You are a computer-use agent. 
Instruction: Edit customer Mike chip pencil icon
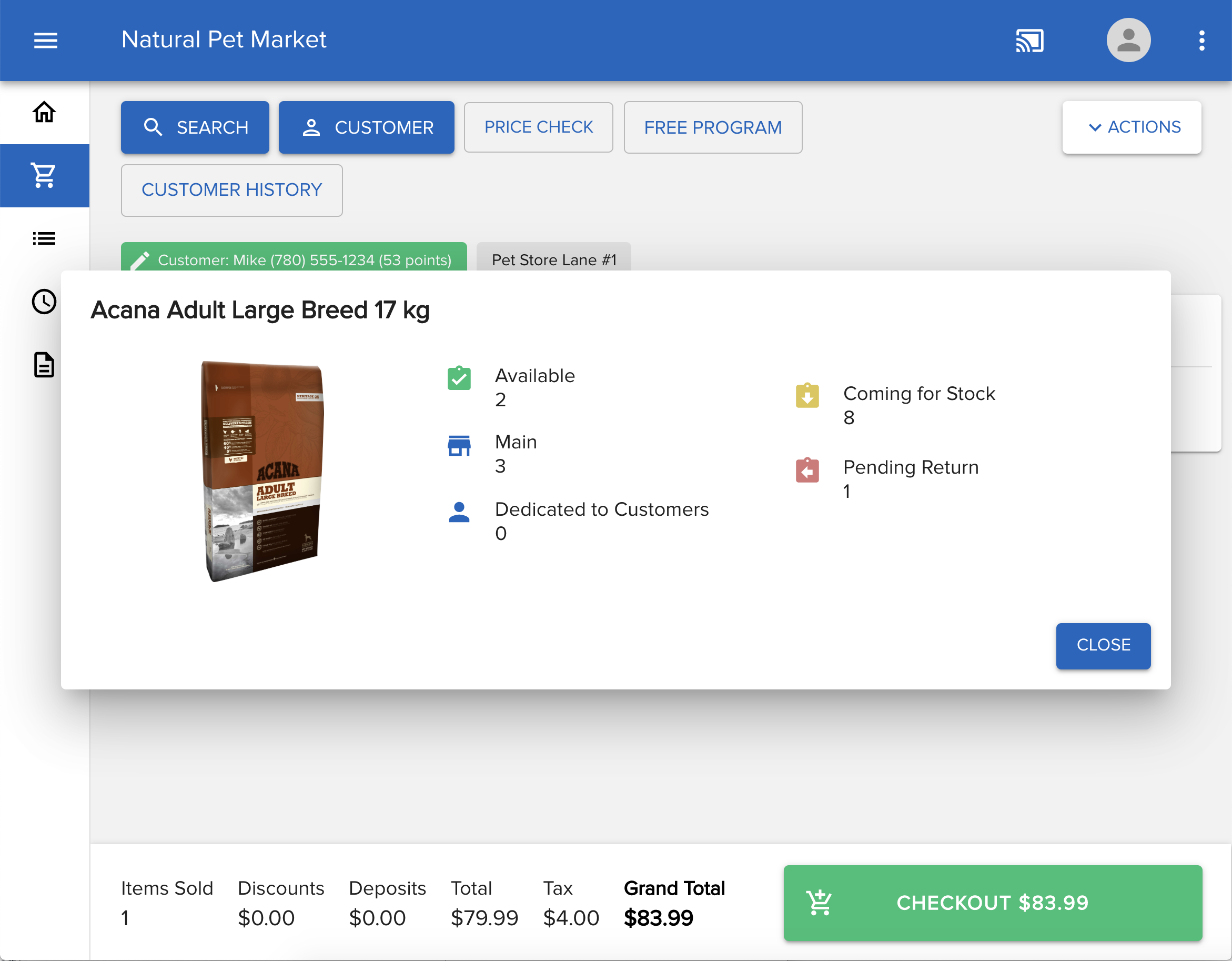(x=140, y=259)
